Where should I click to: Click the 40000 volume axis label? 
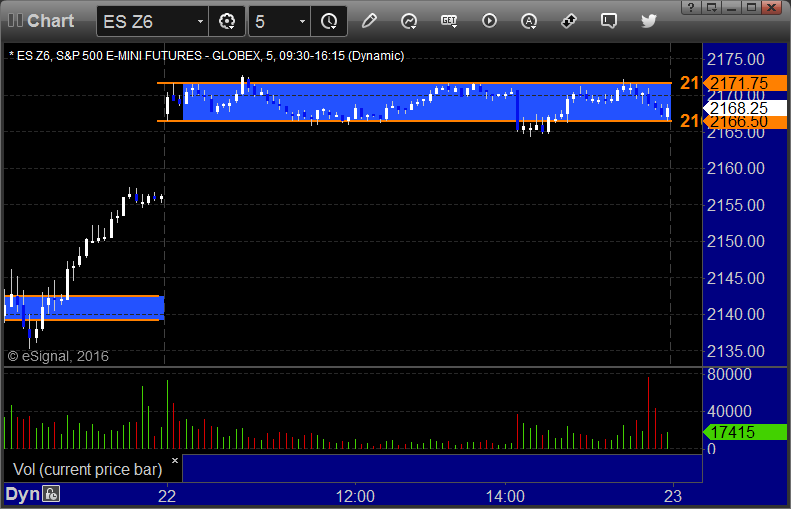(x=729, y=411)
